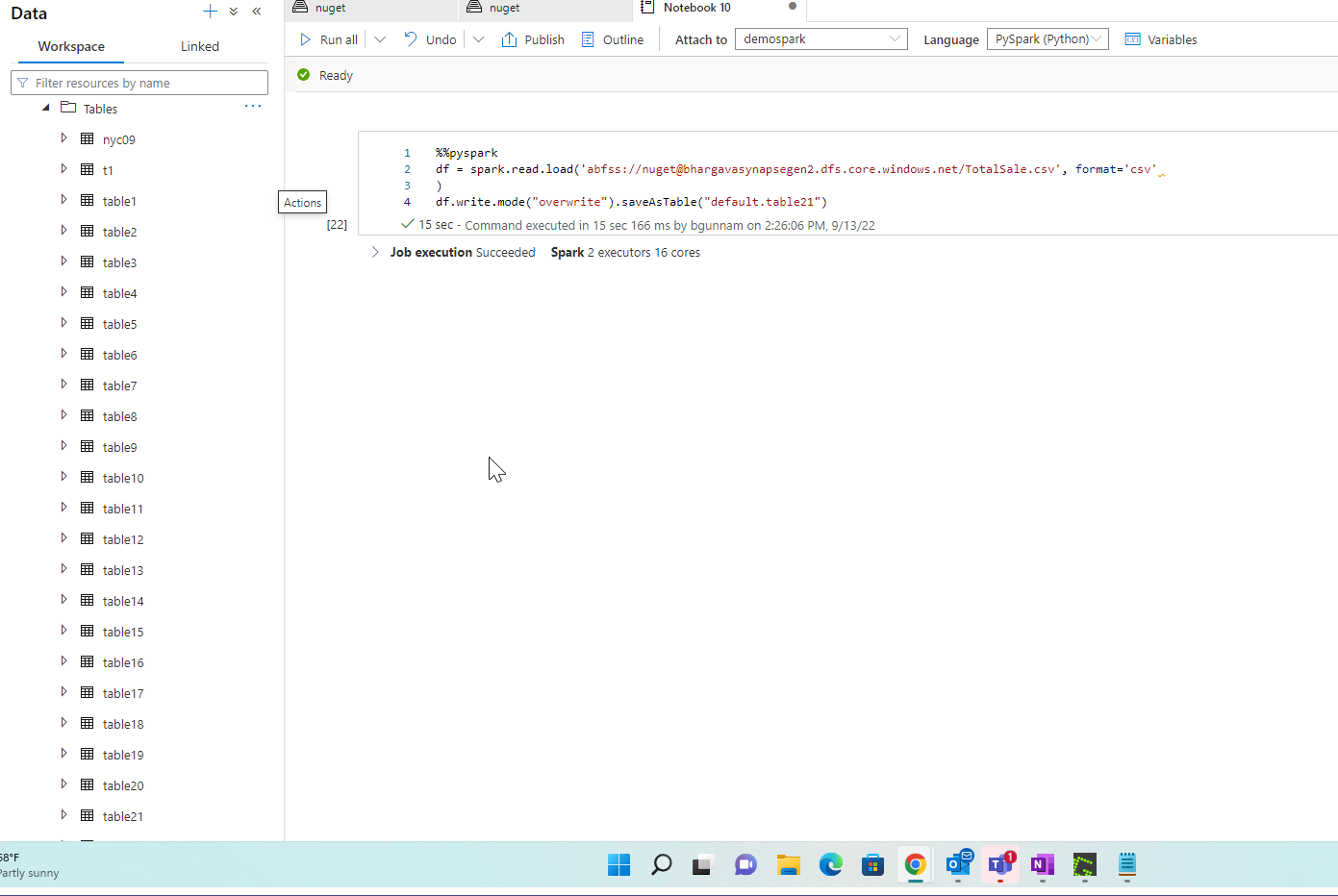Open the Tables ellipsis actions menu
The height and width of the screenshot is (896, 1338).
coord(253,106)
